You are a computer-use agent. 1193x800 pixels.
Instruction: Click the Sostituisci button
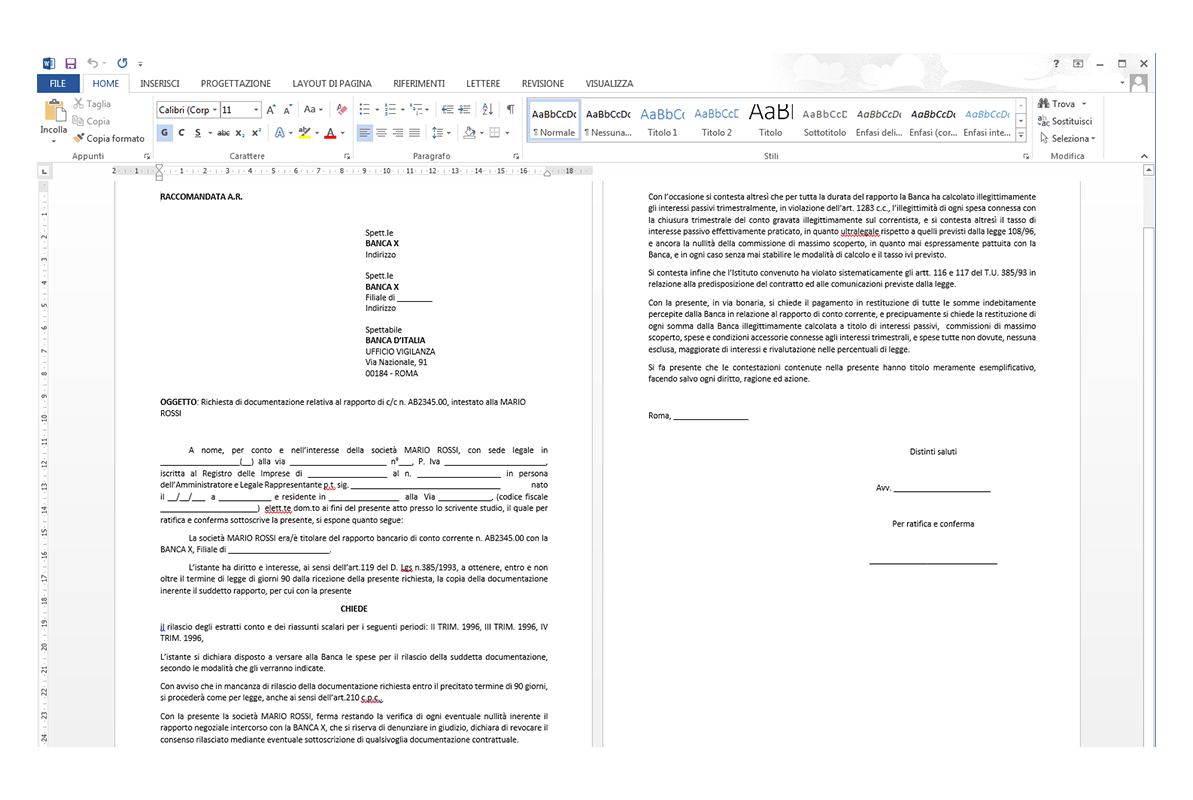point(1065,121)
